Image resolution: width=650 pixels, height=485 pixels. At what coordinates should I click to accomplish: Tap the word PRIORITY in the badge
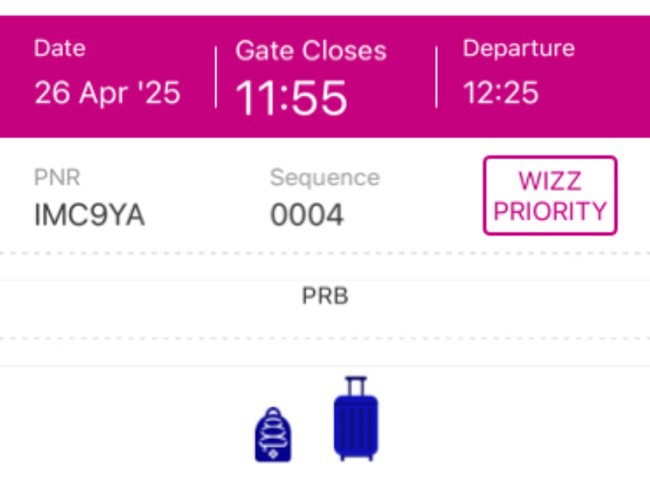[549, 211]
